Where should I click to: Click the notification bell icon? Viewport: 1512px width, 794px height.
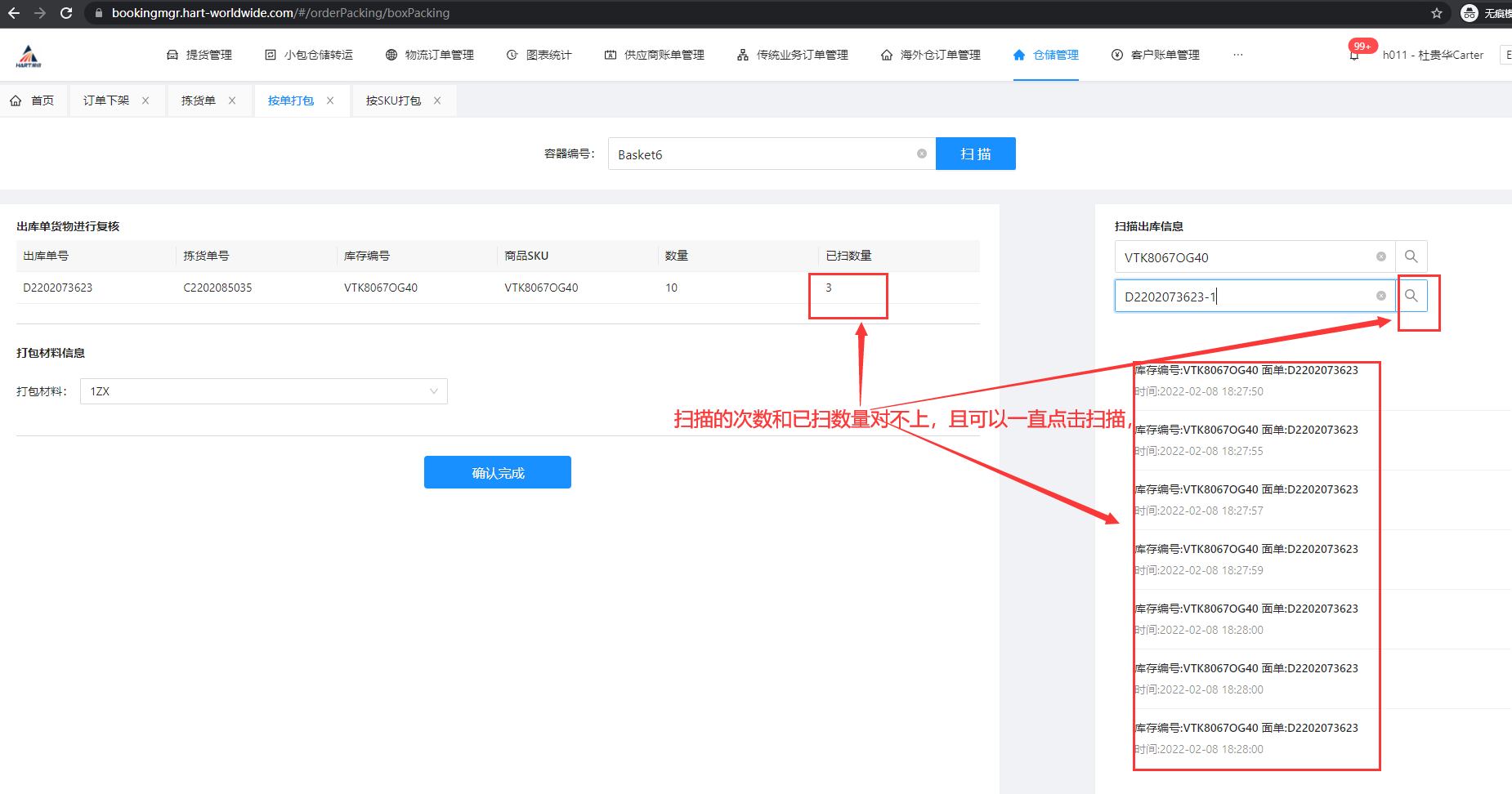pyautogui.click(x=1354, y=56)
